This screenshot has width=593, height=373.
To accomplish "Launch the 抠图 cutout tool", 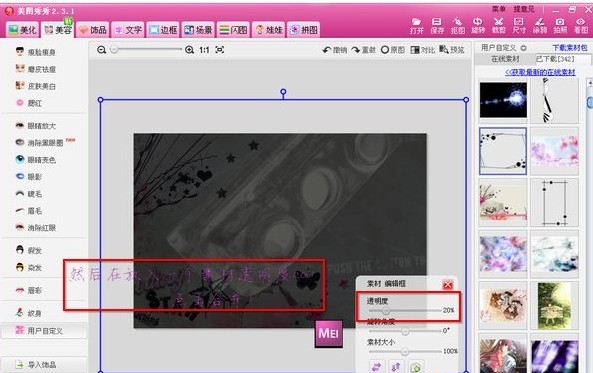I will click(x=458, y=26).
